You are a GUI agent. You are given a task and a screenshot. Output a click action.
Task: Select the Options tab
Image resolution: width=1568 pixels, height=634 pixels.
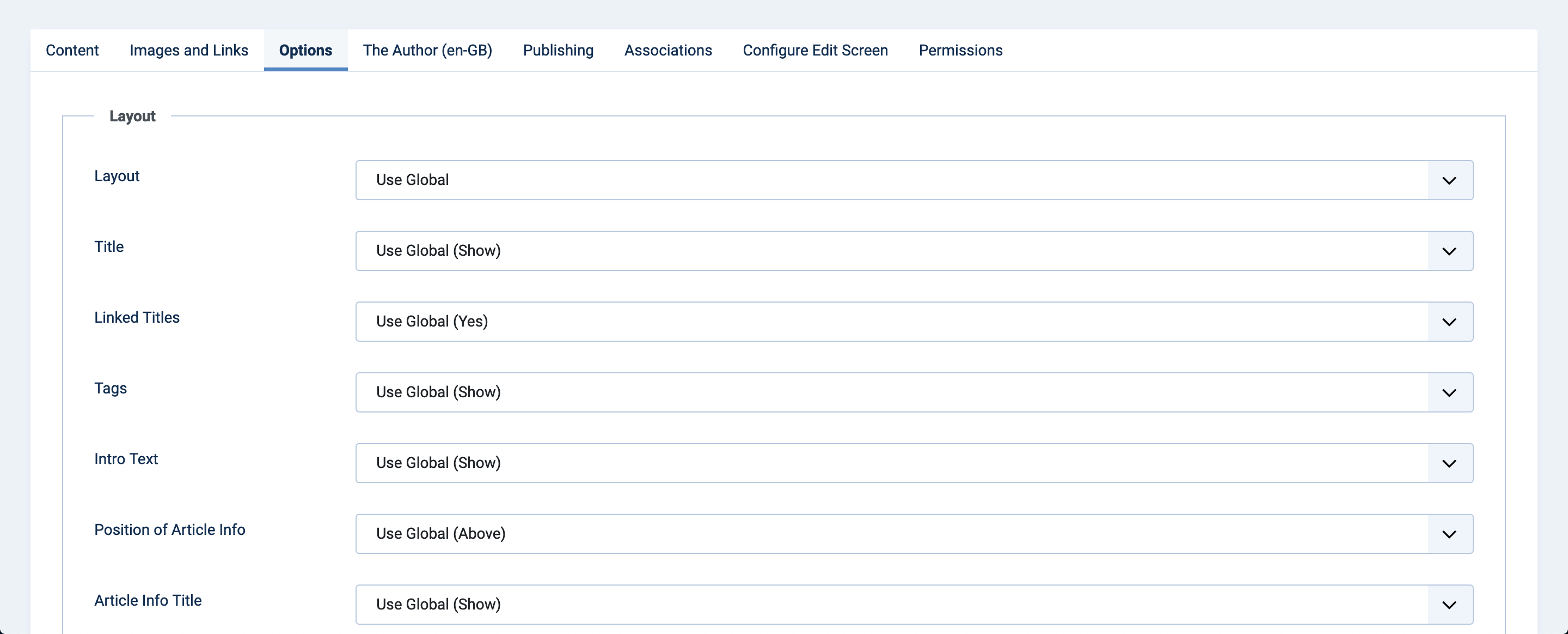tap(305, 51)
